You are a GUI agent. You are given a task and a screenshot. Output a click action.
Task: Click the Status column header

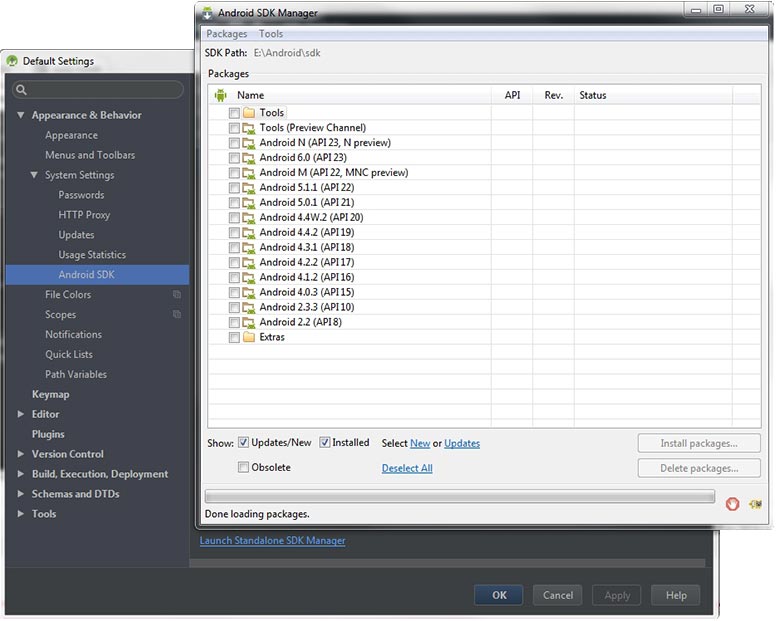pos(653,95)
